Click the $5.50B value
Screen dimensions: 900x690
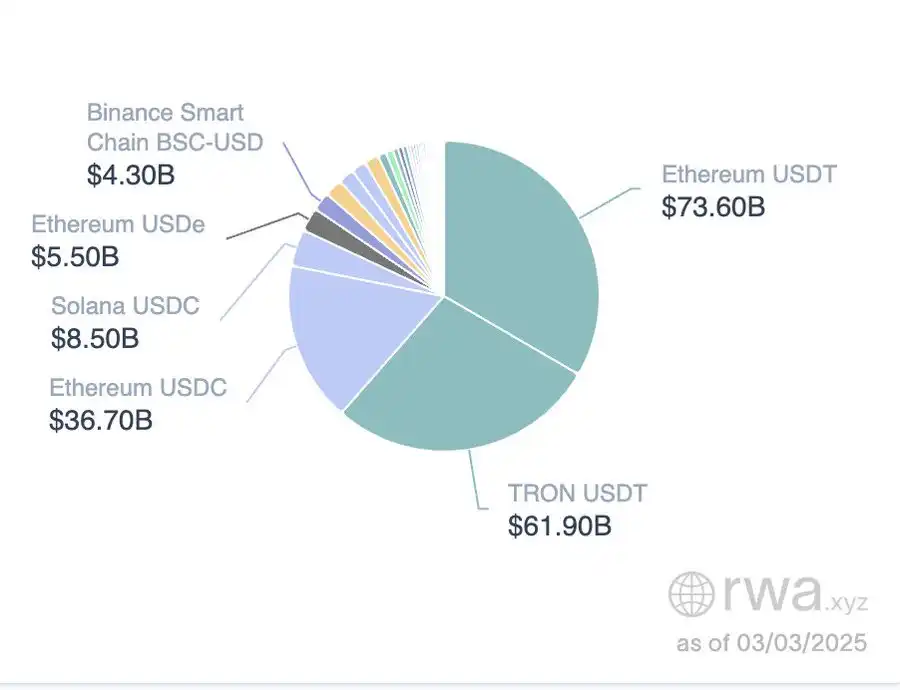click(x=75, y=257)
